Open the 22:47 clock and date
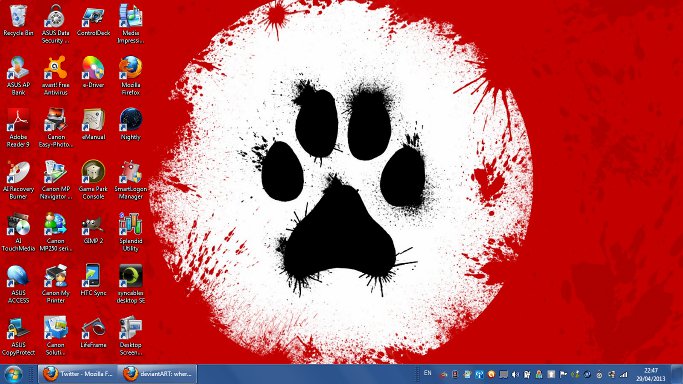Viewport: 683px width, 384px height. click(651, 374)
